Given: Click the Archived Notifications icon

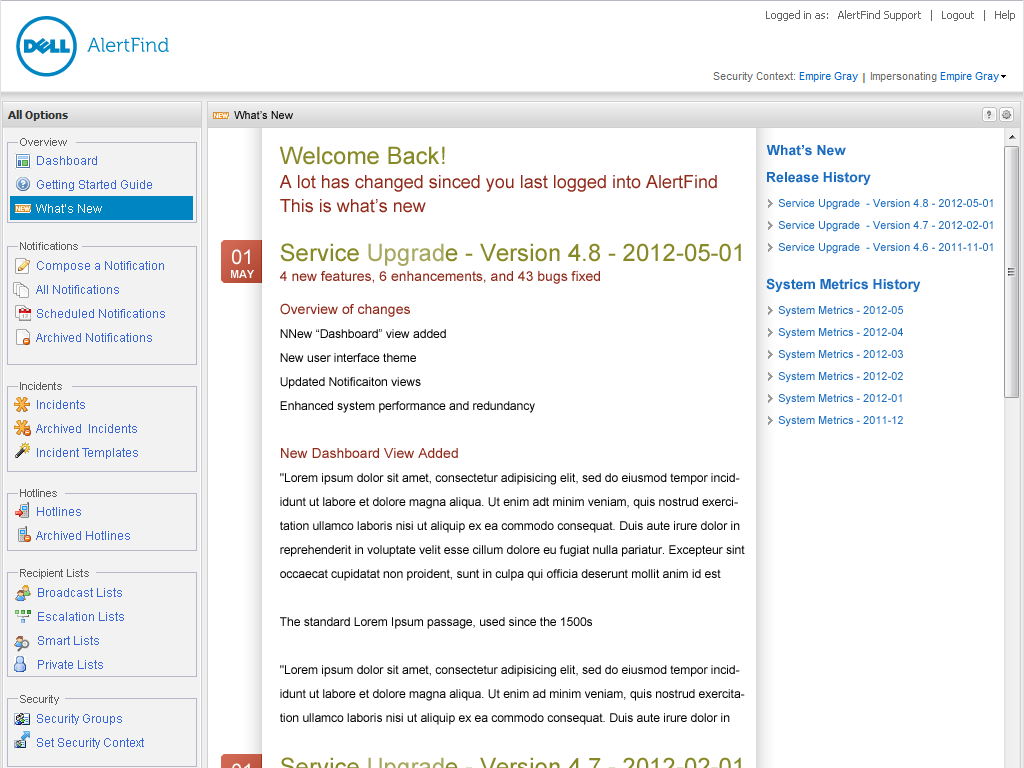Looking at the screenshot, I should pos(23,338).
